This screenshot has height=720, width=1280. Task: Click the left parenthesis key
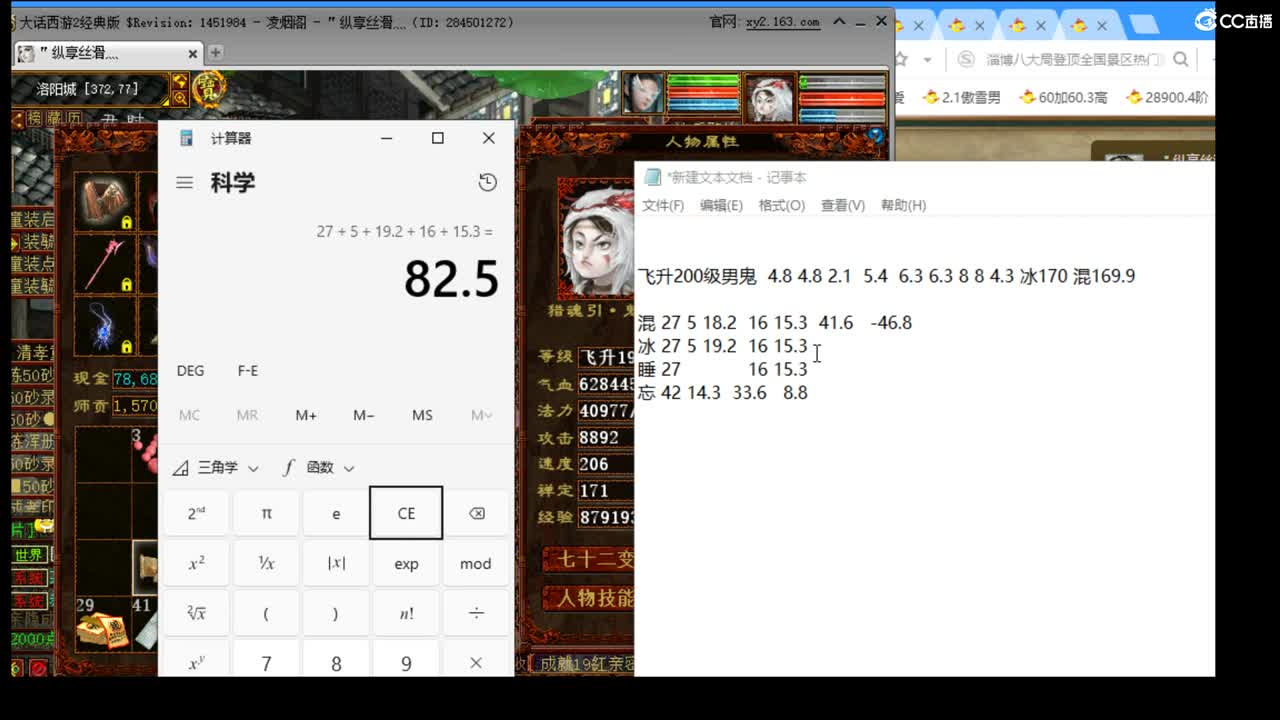tap(266, 613)
